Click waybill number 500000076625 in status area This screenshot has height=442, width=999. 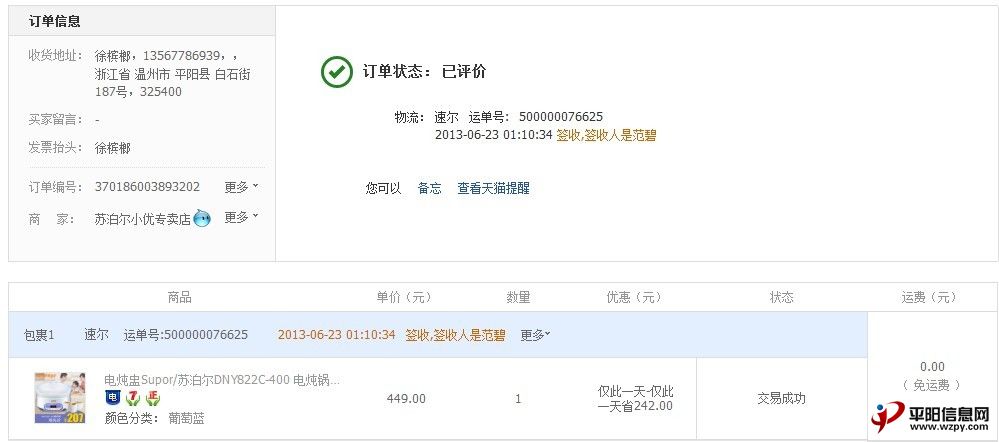[561, 117]
